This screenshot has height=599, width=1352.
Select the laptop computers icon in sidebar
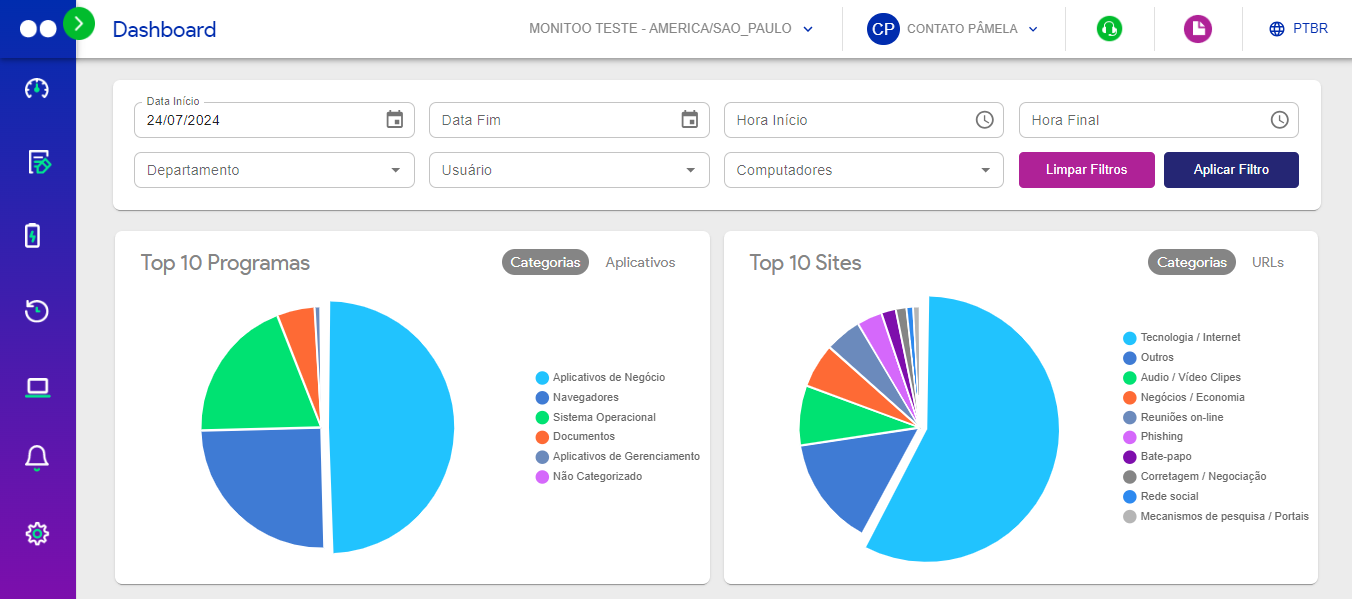tap(37, 386)
